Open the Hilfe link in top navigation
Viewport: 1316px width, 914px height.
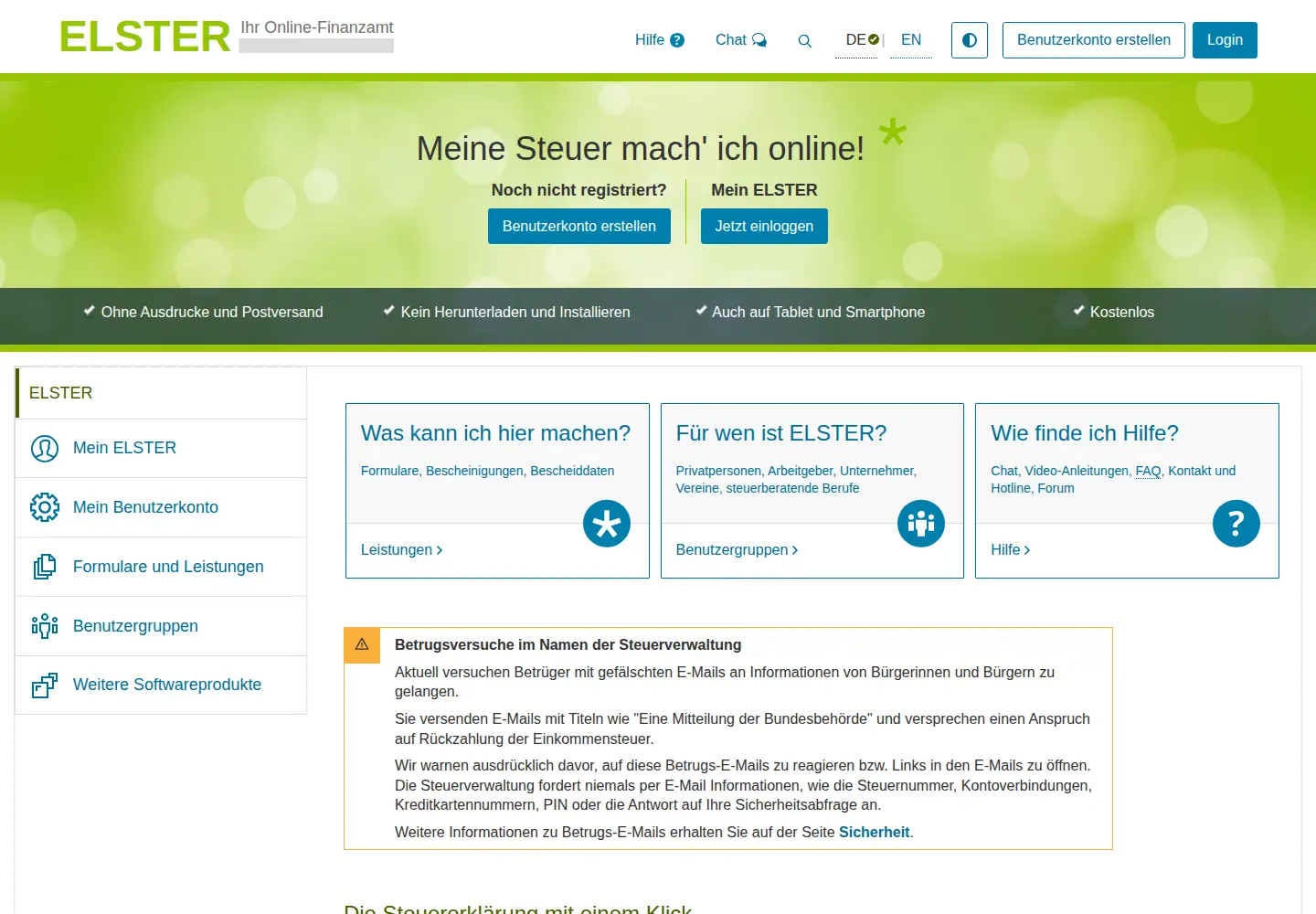coord(660,40)
